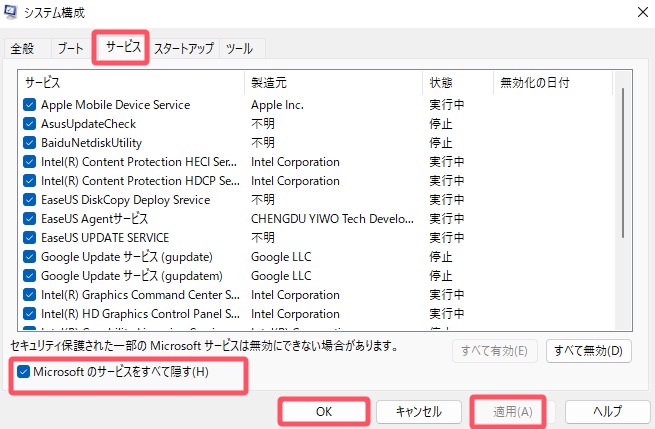This screenshot has height=429, width=655.
Task: Open the ツール tab
Action: tap(239, 48)
